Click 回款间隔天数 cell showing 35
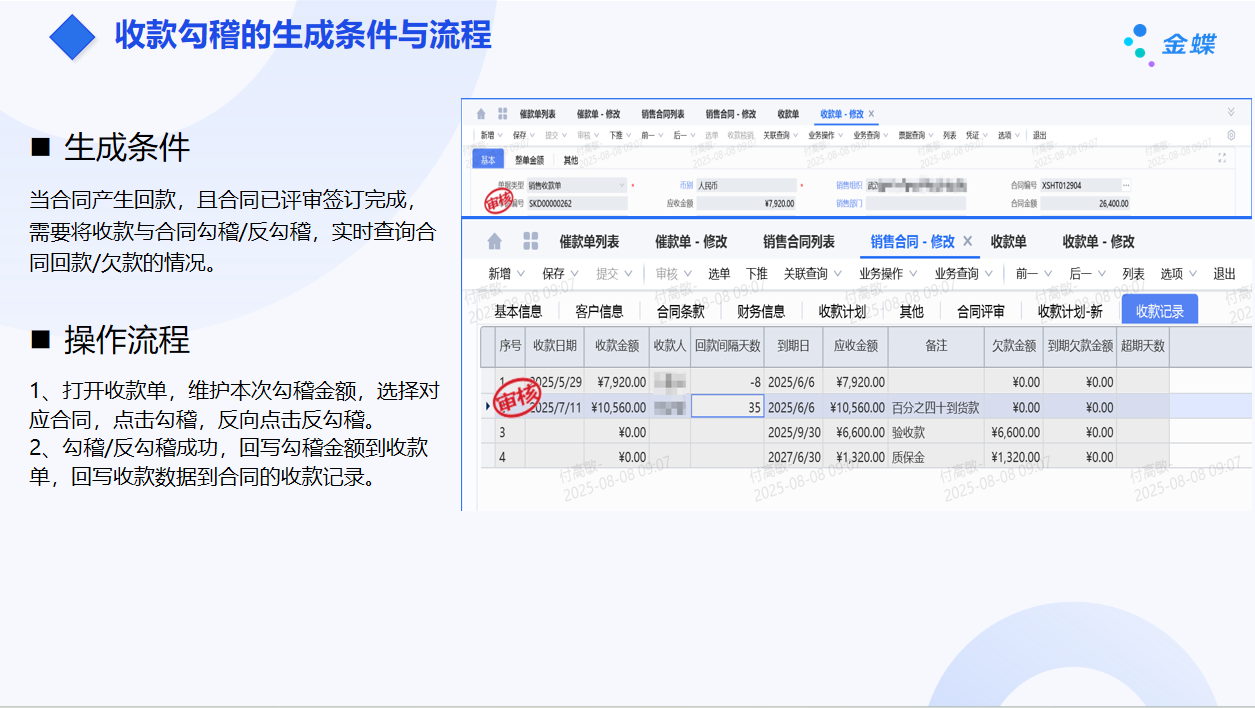This screenshot has width=1255, height=708. coord(727,407)
